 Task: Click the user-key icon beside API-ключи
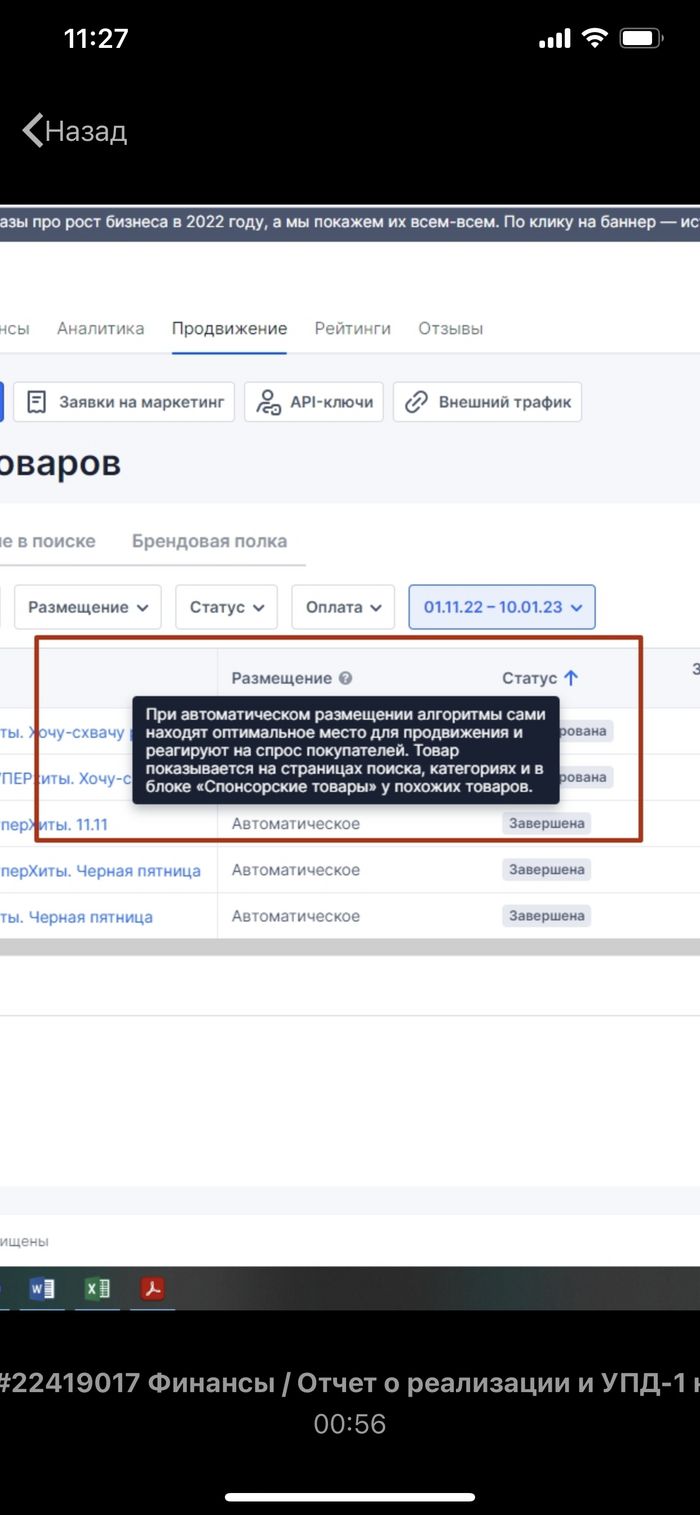click(268, 402)
